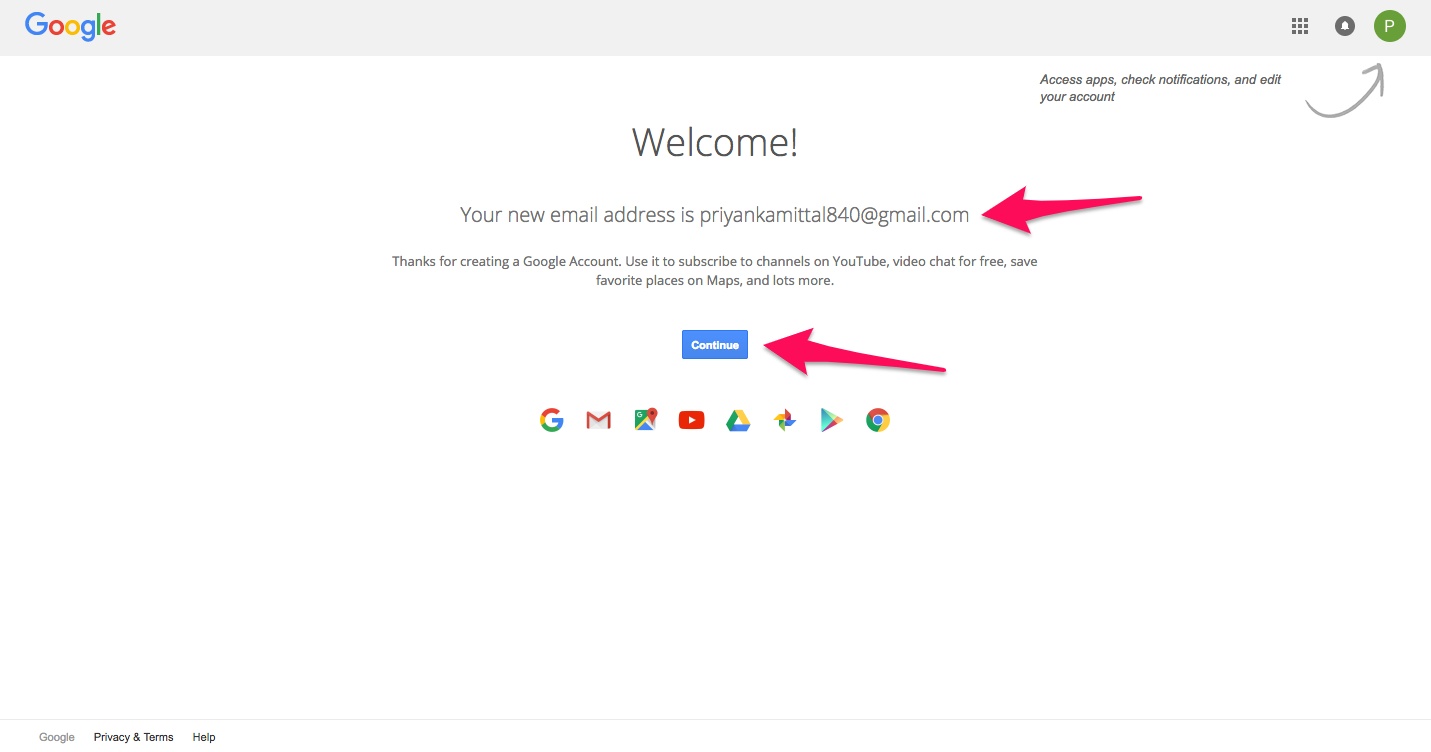This screenshot has width=1431, height=752.
Task: Click the Welcome! heading
Action: click(715, 143)
